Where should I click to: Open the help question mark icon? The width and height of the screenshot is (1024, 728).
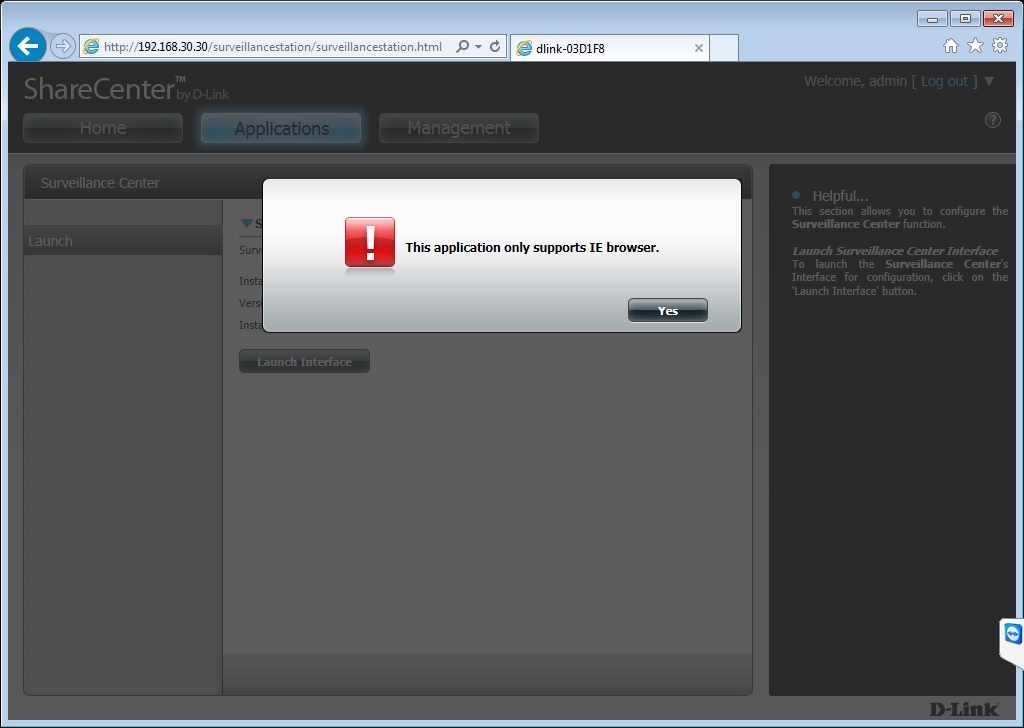(x=993, y=119)
